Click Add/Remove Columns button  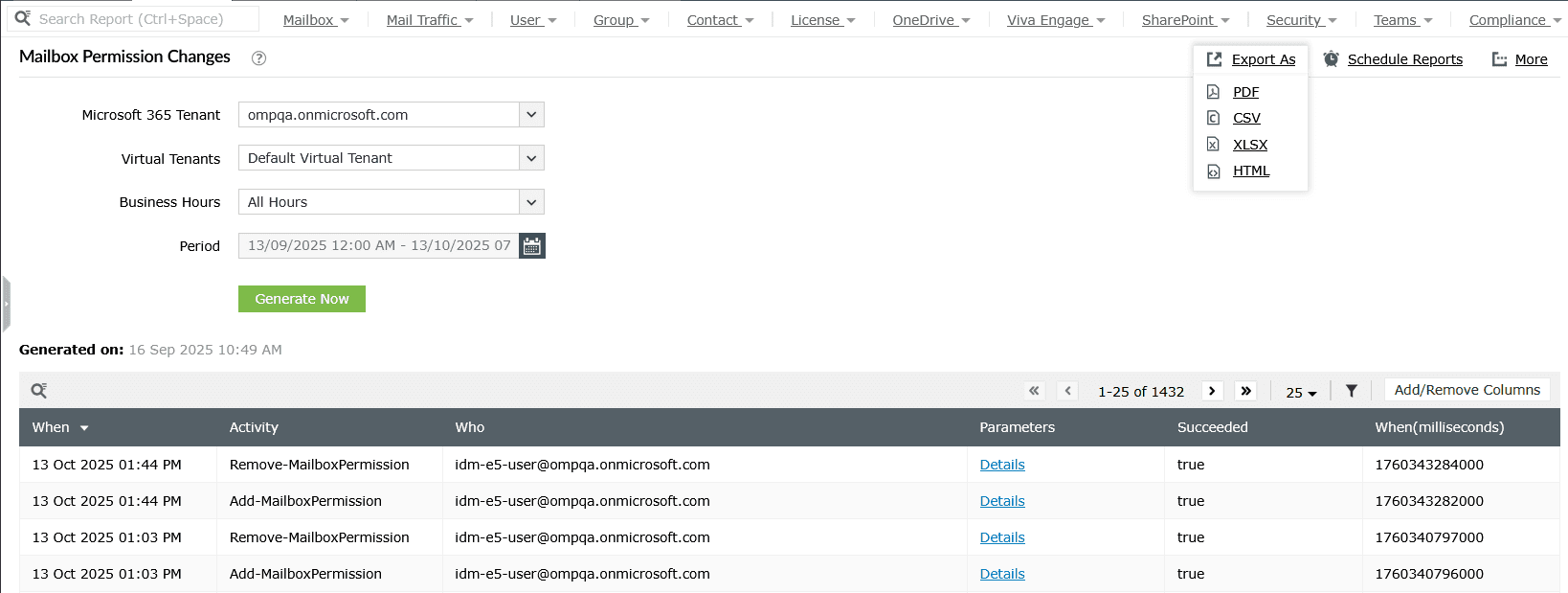coord(1467,390)
